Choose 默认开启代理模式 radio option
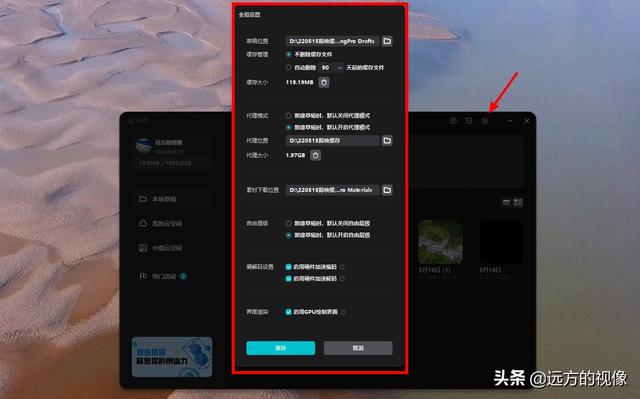This screenshot has height=399, width=640. (x=289, y=128)
